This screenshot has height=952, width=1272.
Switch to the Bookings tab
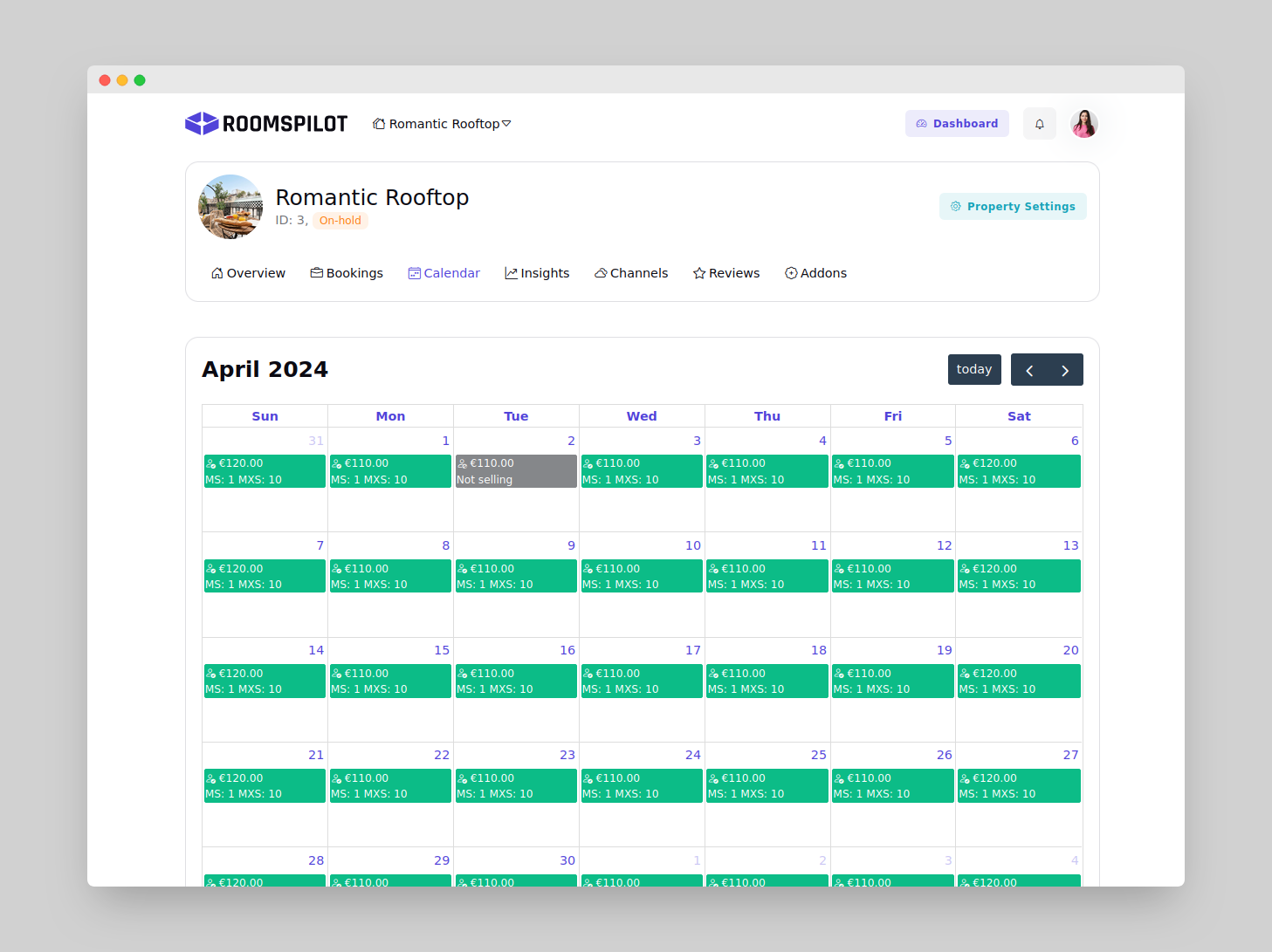[347, 273]
